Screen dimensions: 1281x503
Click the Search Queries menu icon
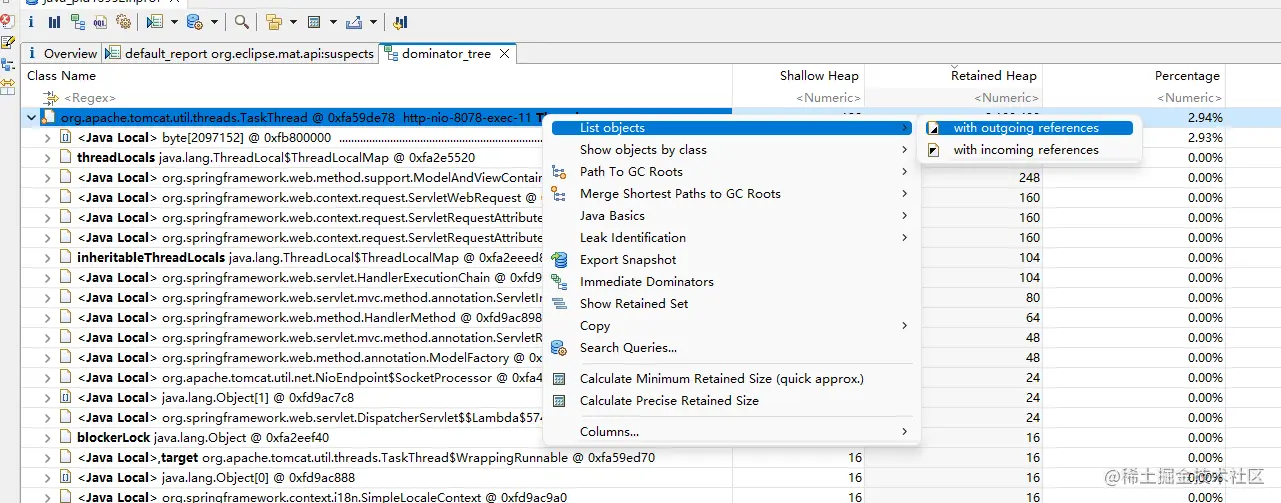pos(560,348)
